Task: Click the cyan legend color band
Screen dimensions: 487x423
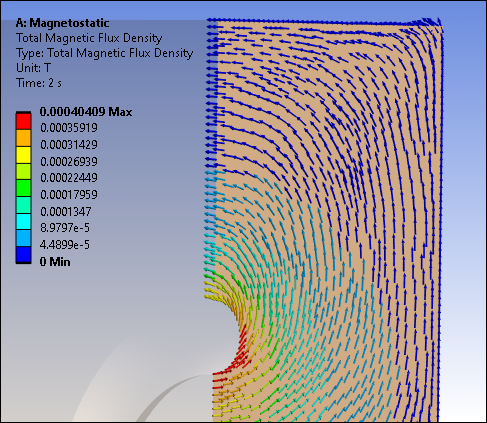Action: [23, 221]
